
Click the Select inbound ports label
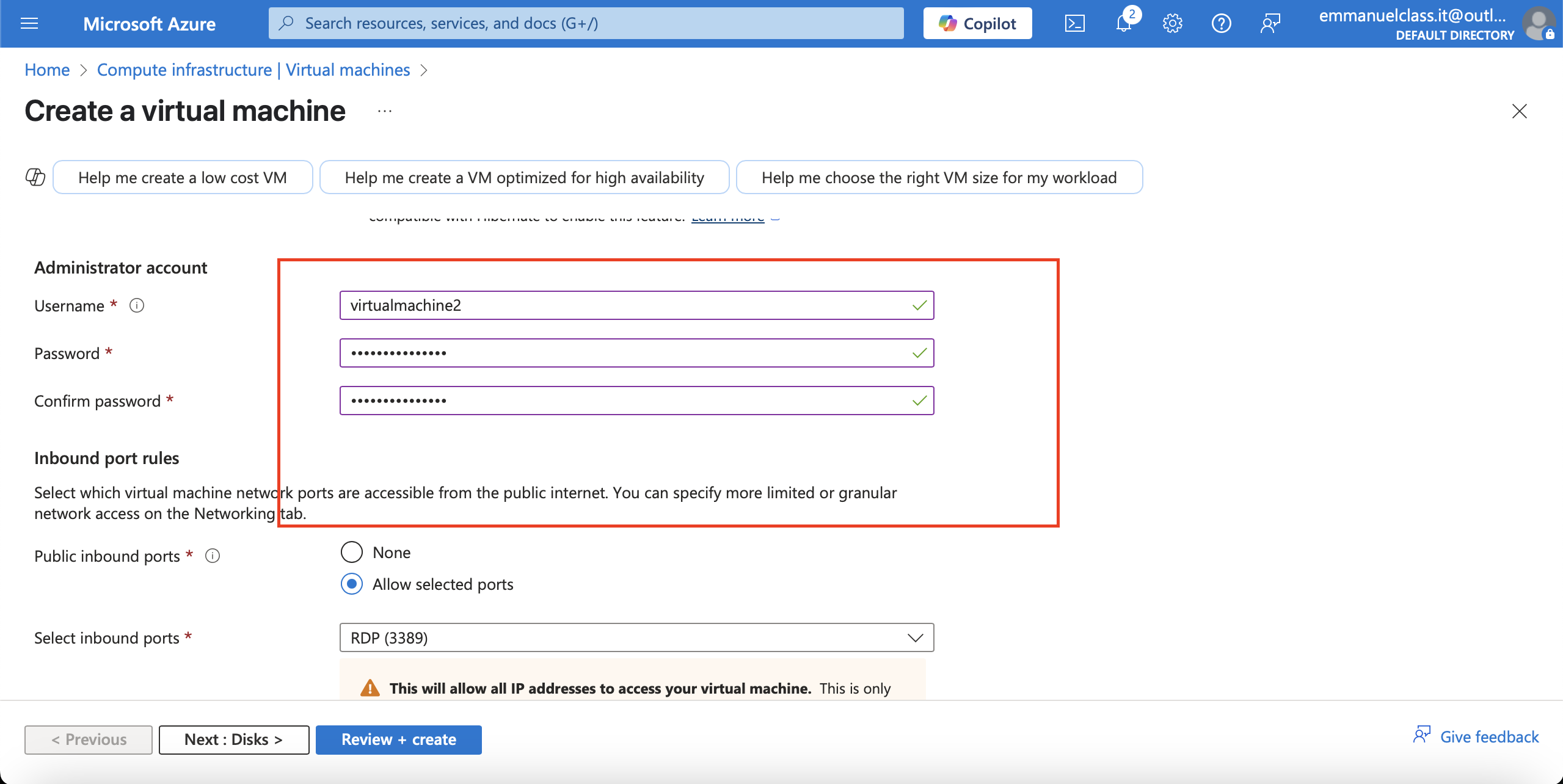[x=107, y=638]
